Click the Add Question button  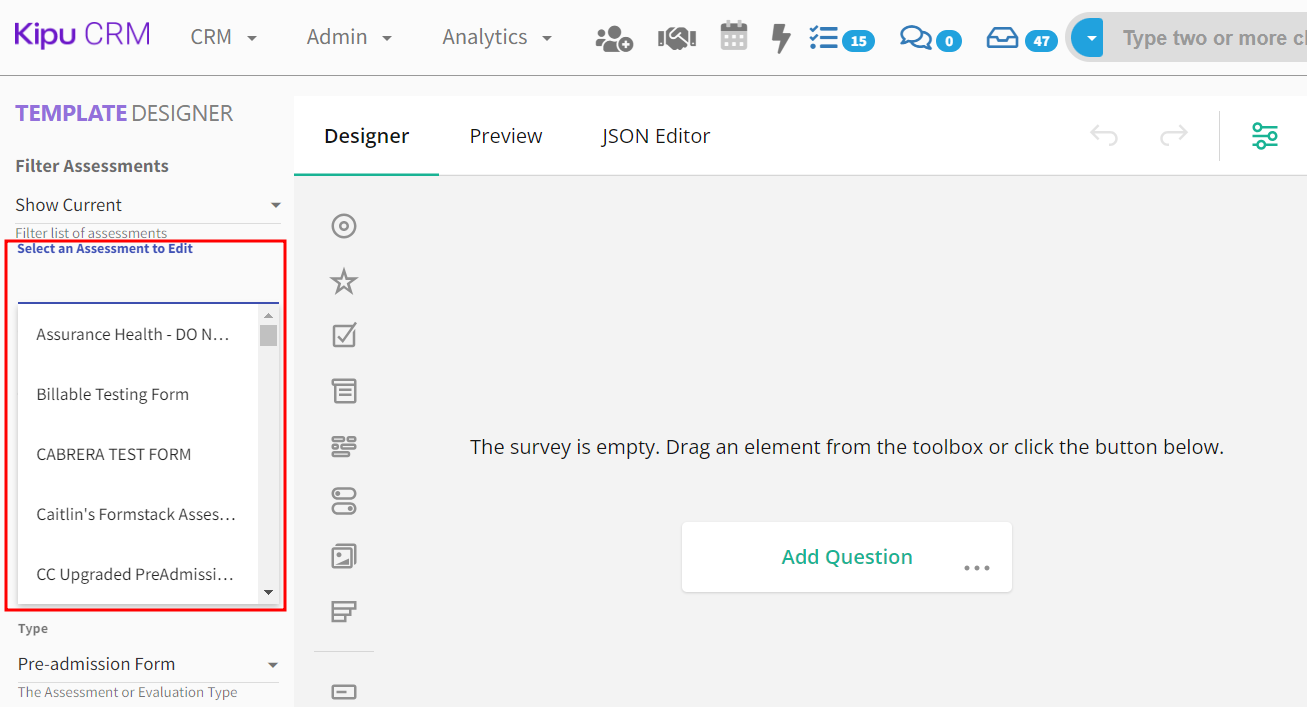click(x=846, y=557)
